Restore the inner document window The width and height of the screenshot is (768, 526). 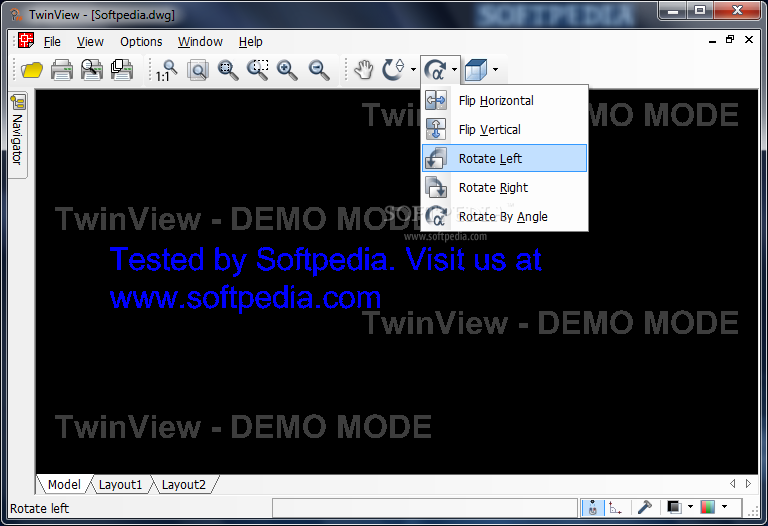click(x=730, y=40)
